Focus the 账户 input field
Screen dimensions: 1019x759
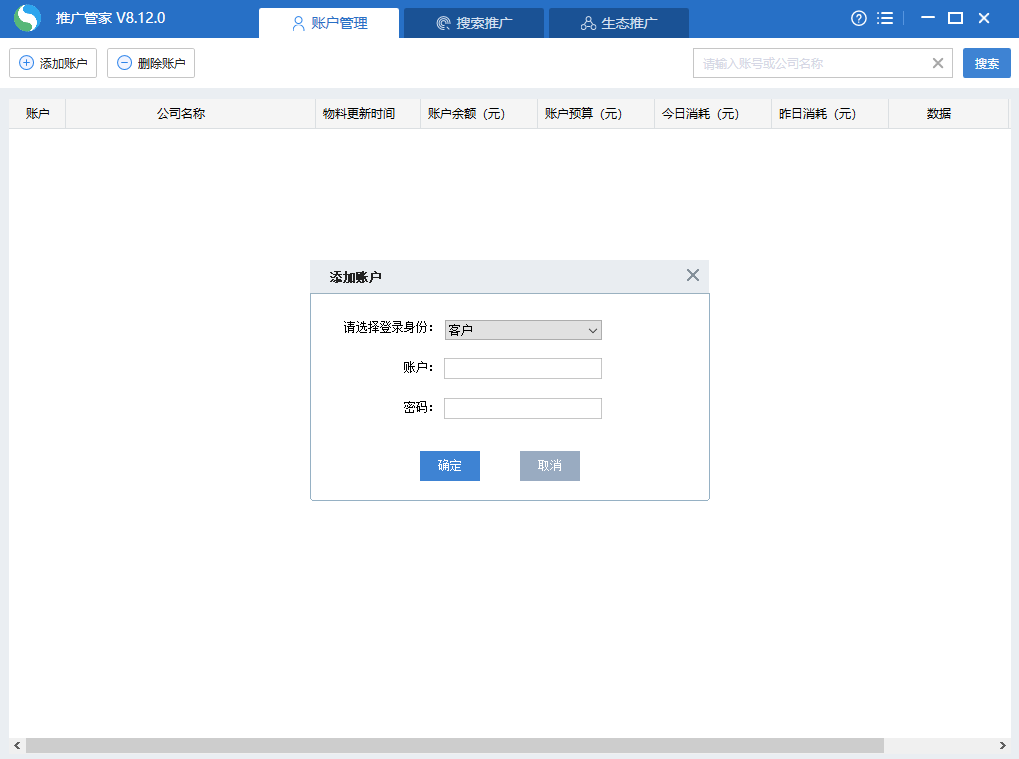click(x=523, y=369)
